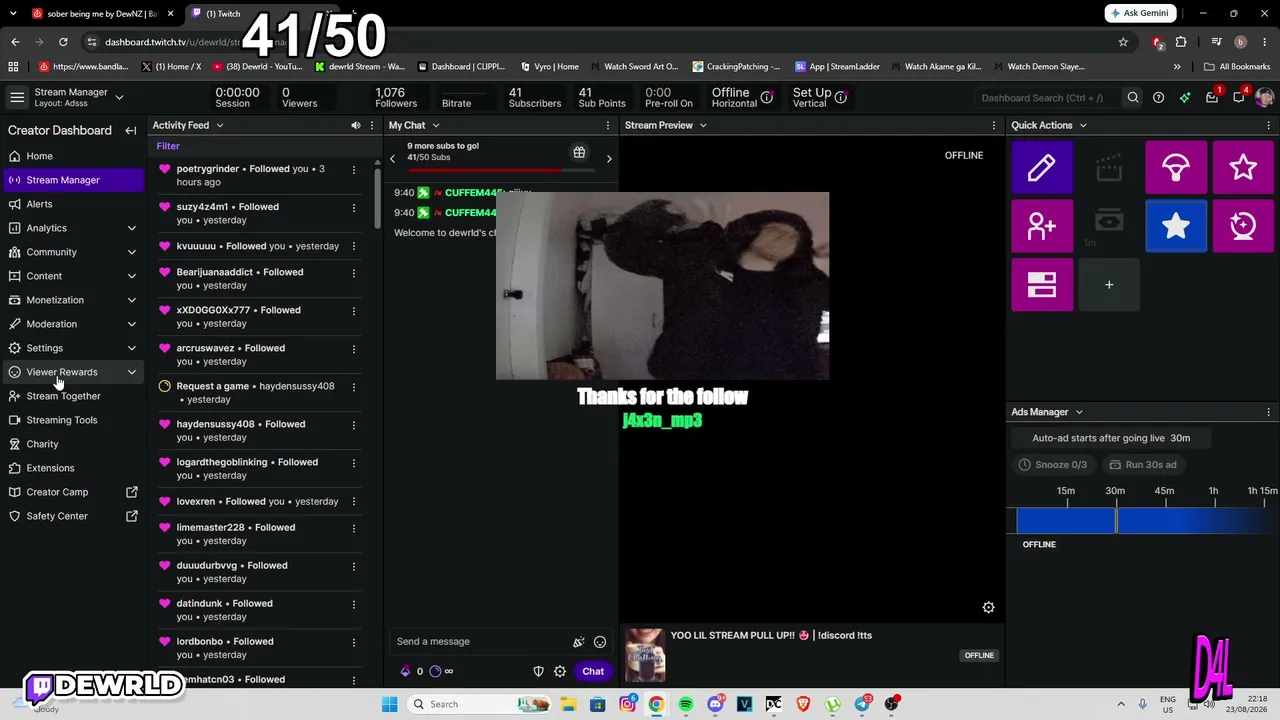Click the poll bars quick action tile

tap(1042, 285)
